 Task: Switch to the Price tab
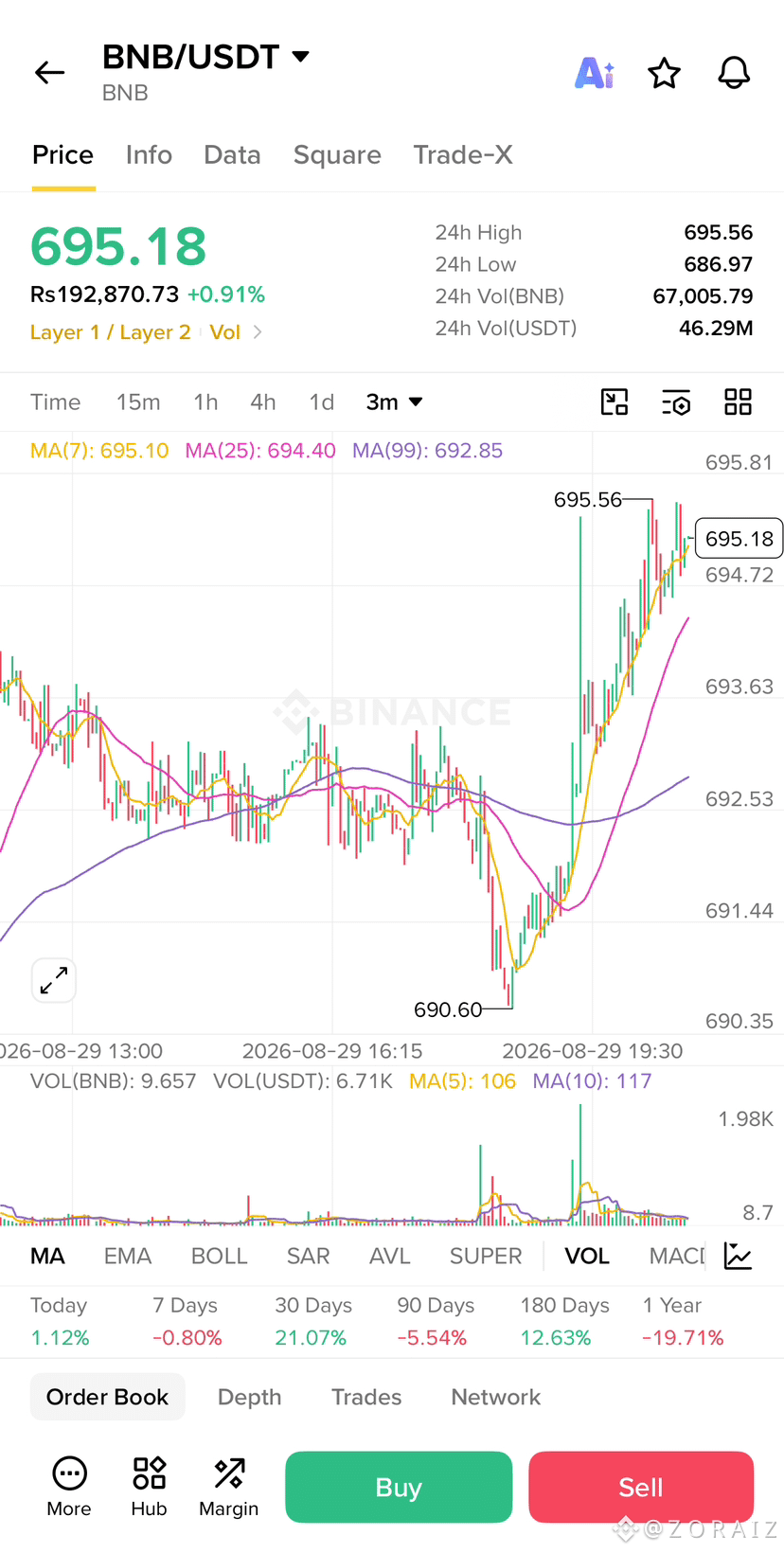point(62,154)
